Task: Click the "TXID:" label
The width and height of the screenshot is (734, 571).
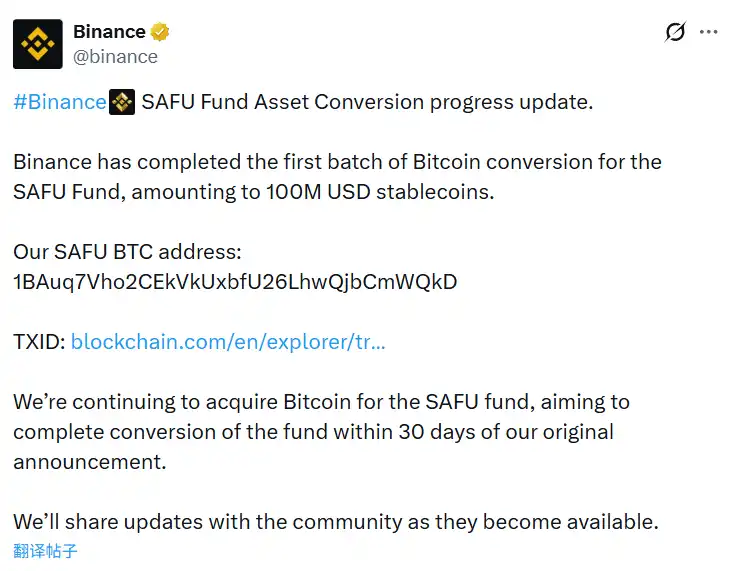Action: tap(39, 342)
